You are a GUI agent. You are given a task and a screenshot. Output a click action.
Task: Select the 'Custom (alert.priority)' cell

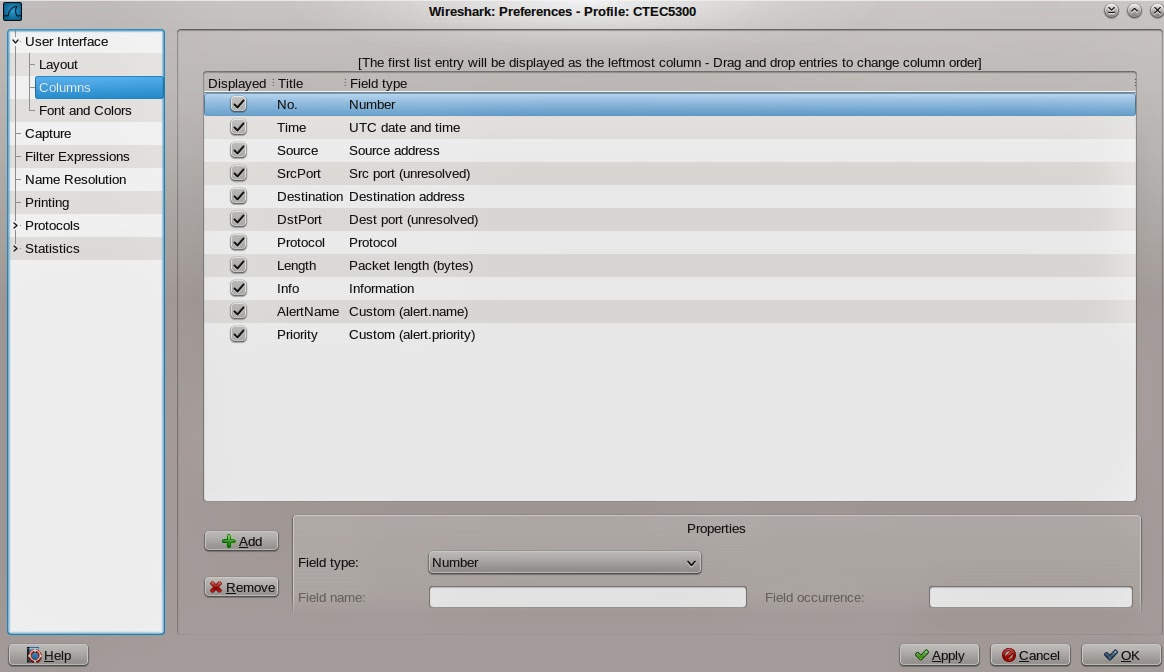(x=412, y=335)
